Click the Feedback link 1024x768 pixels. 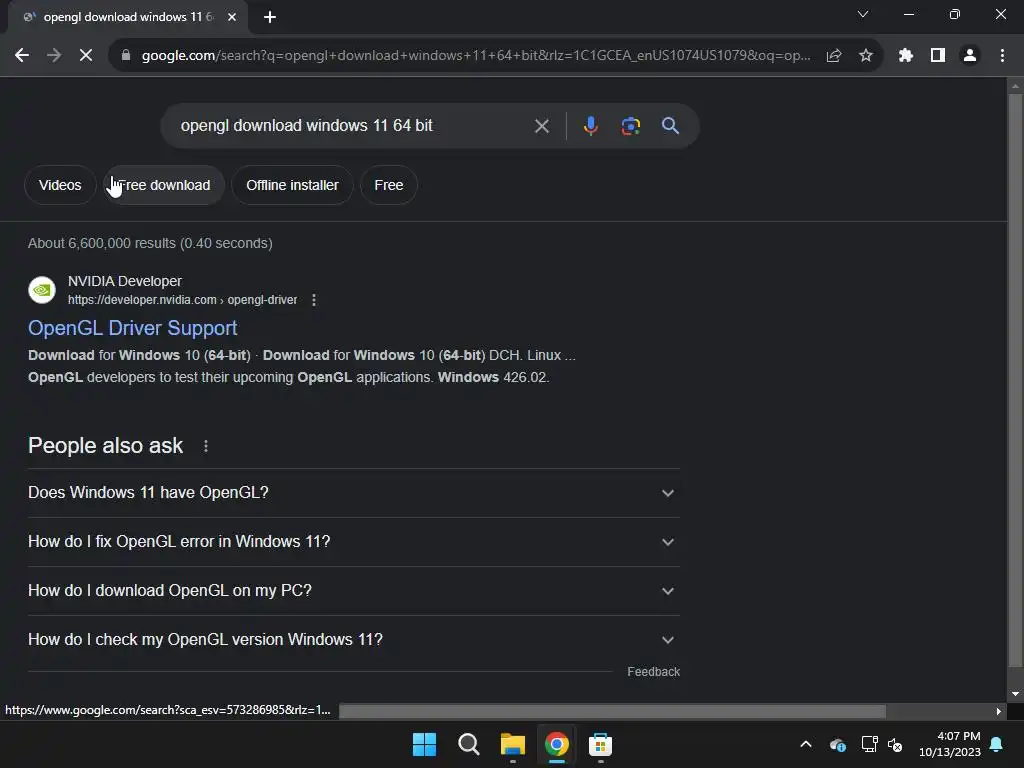pos(653,672)
